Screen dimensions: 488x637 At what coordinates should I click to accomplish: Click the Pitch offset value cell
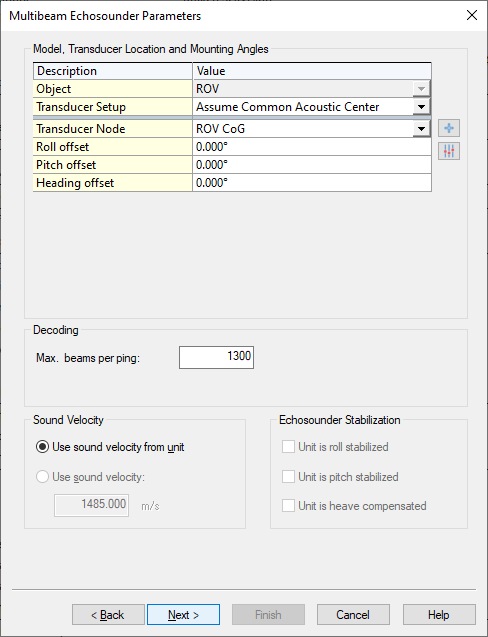pyautogui.click(x=312, y=165)
